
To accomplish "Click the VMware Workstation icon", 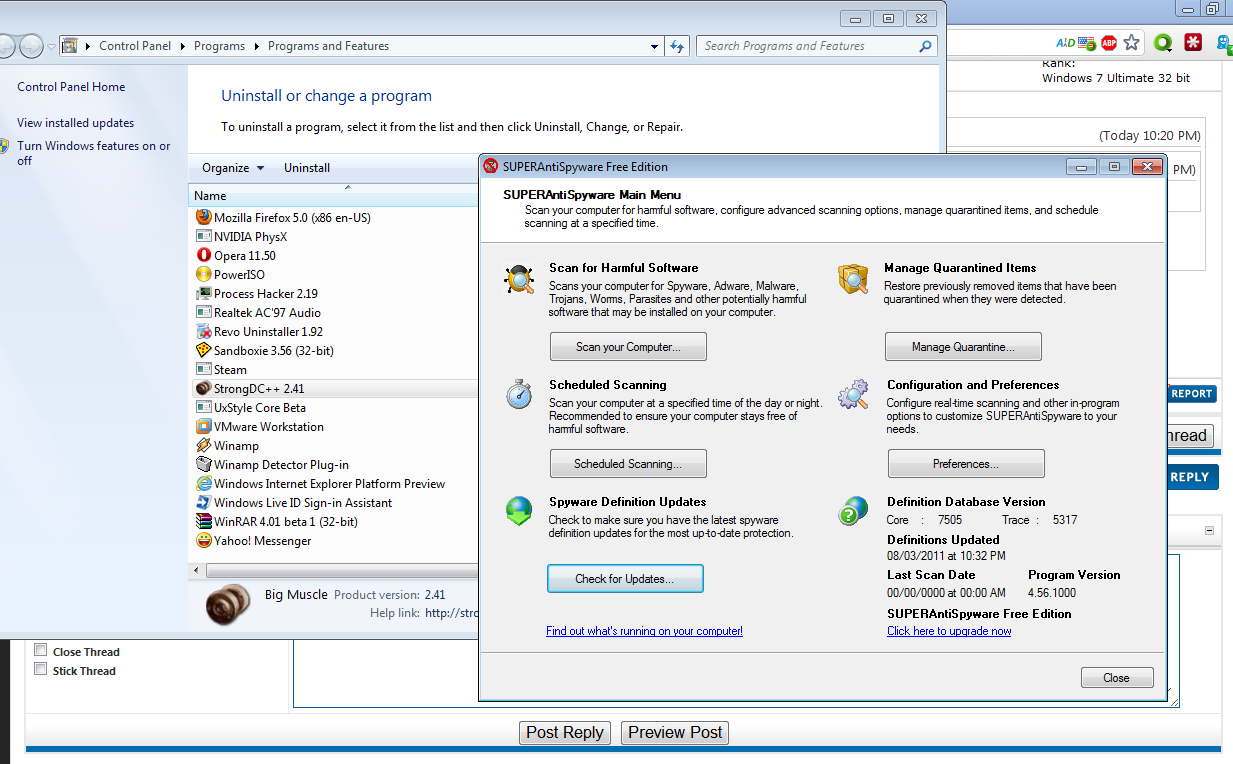I will point(204,426).
